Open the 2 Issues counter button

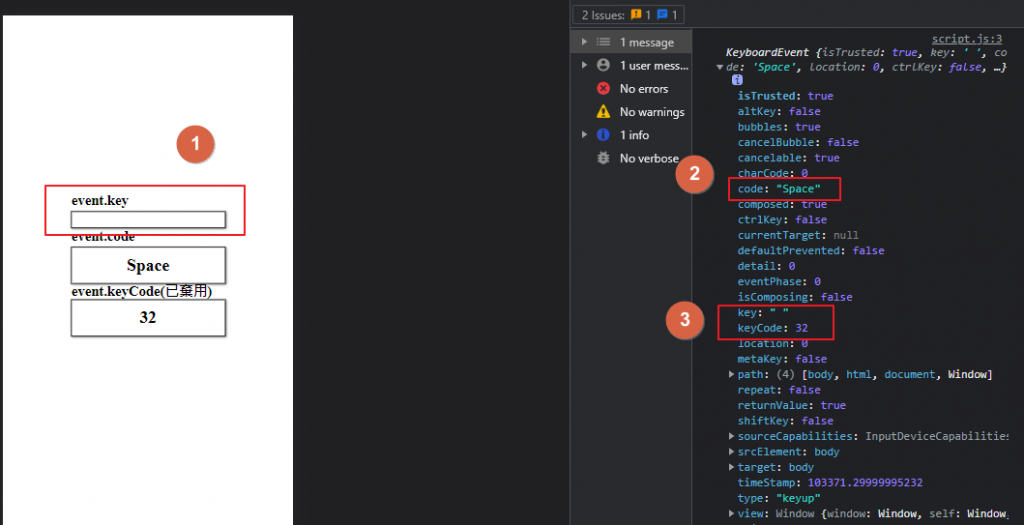click(x=628, y=14)
